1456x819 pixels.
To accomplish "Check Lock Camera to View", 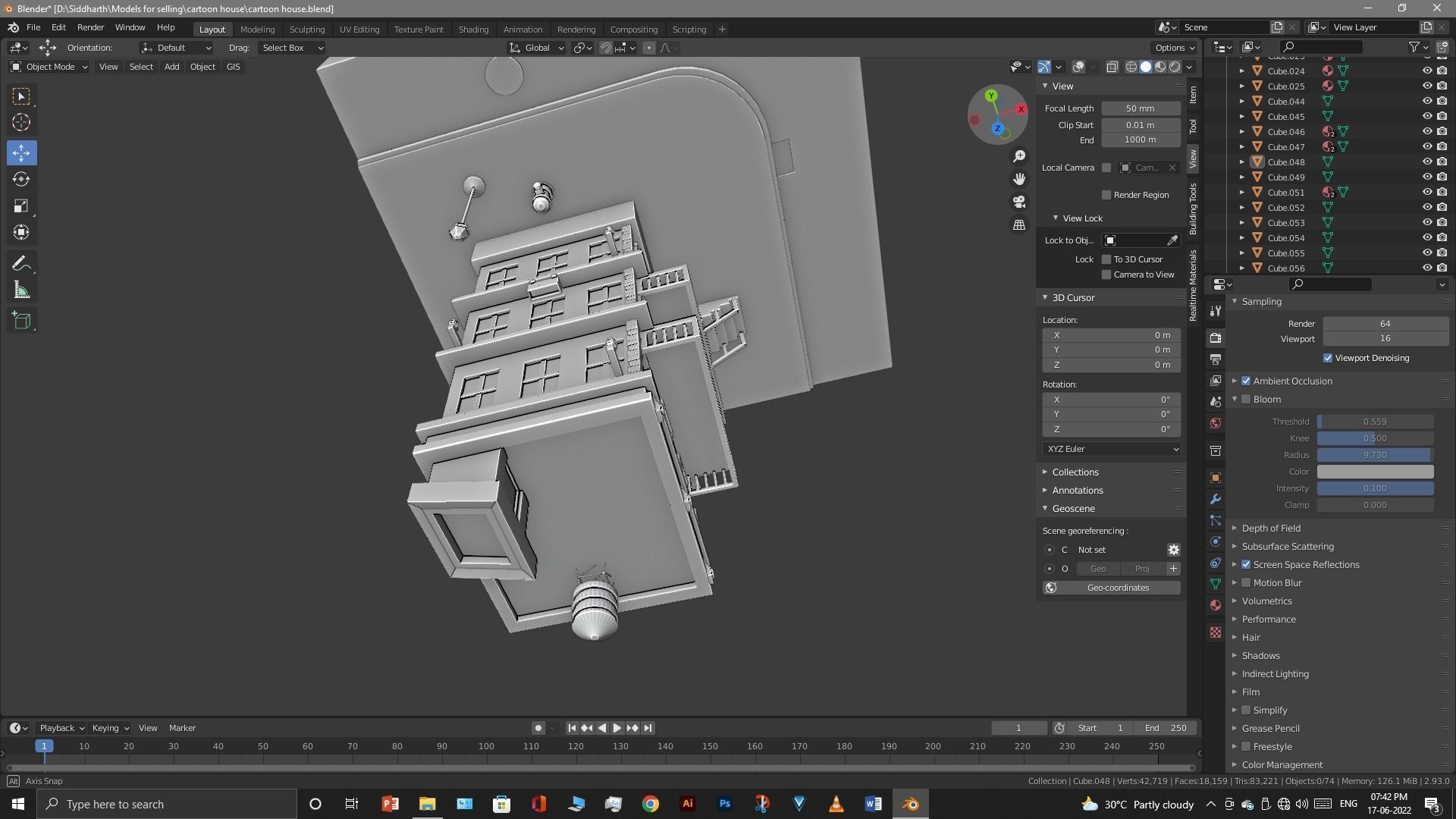I will (1106, 275).
